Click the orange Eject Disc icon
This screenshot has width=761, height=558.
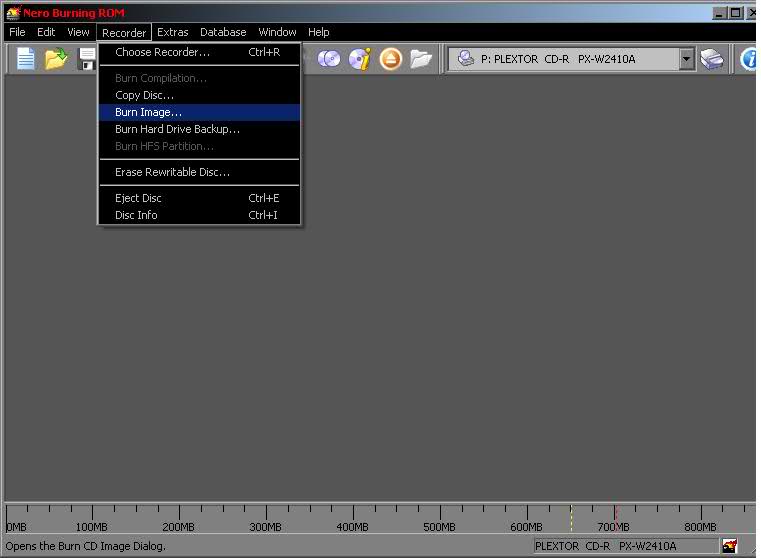click(390, 59)
